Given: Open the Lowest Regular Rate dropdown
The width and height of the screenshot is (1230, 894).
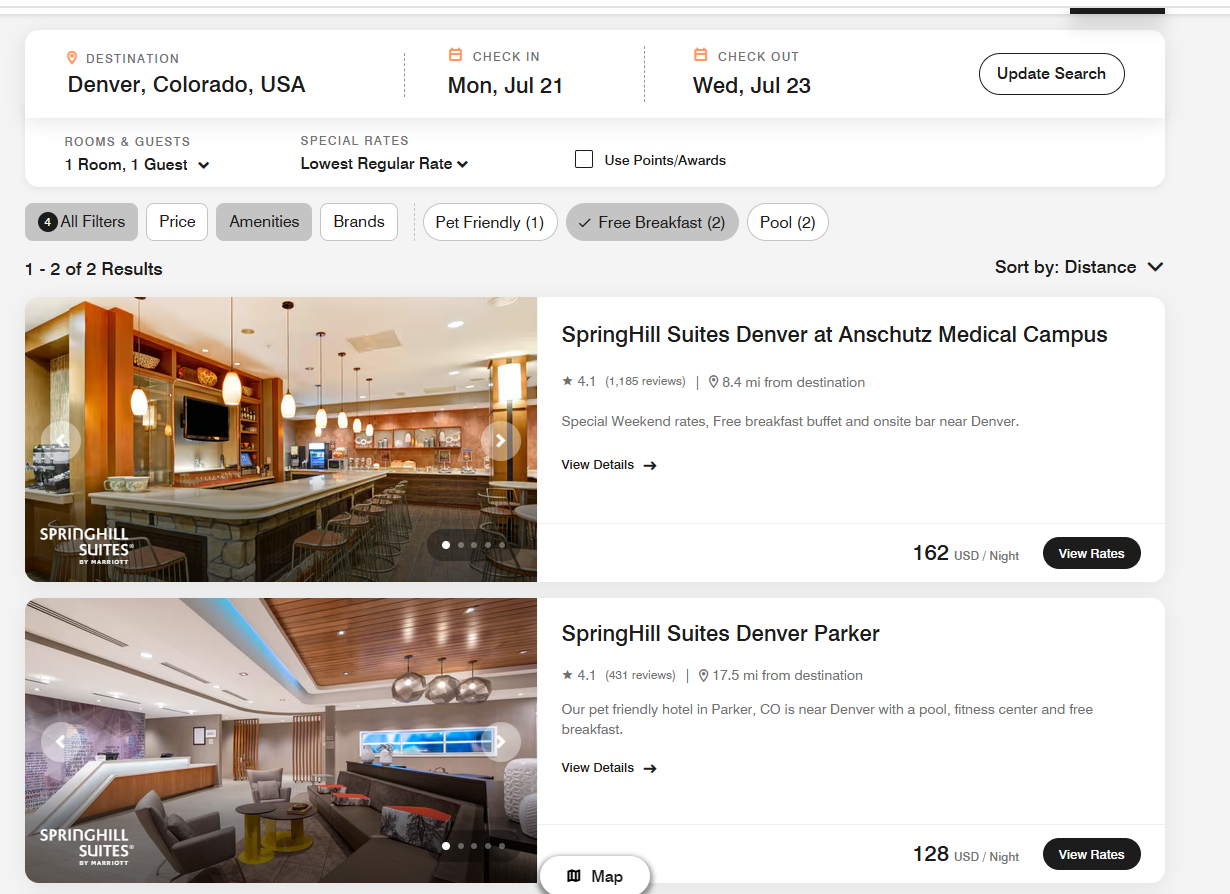Looking at the screenshot, I should coord(384,164).
